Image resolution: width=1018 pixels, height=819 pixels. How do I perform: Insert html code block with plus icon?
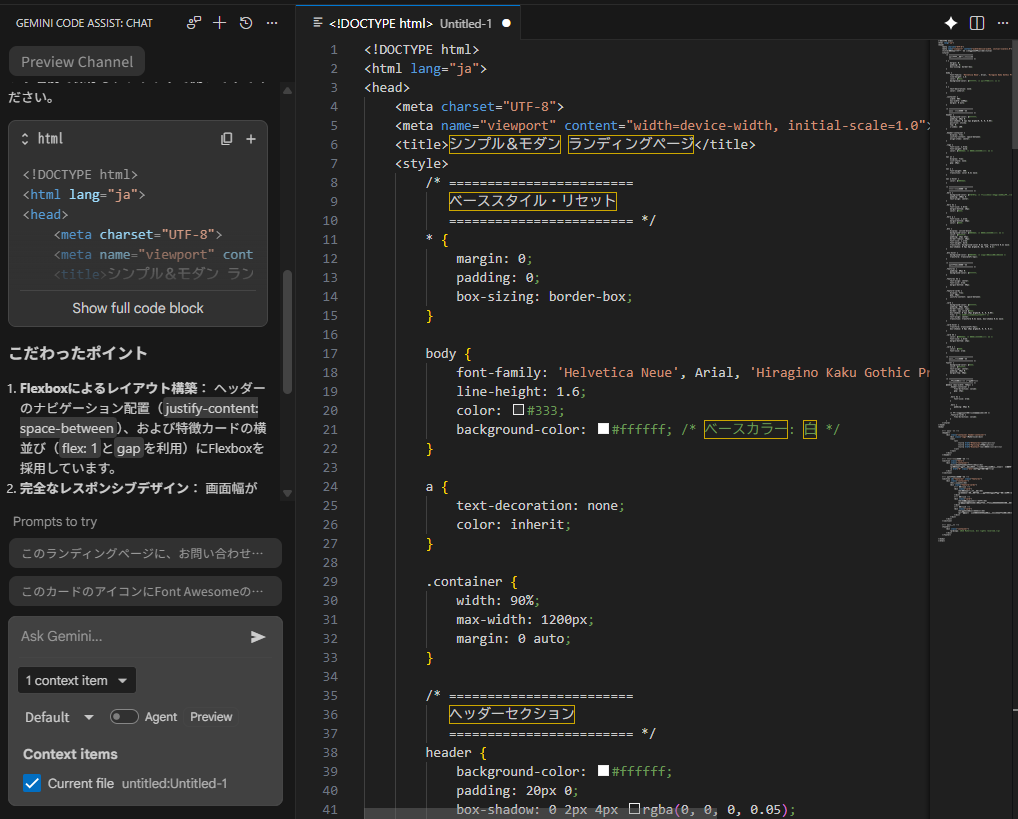pos(251,139)
